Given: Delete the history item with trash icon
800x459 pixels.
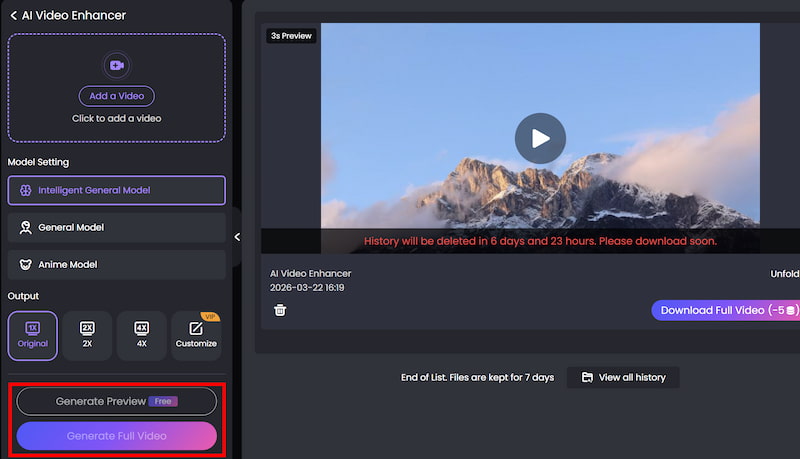Looking at the screenshot, I should [x=280, y=310].
